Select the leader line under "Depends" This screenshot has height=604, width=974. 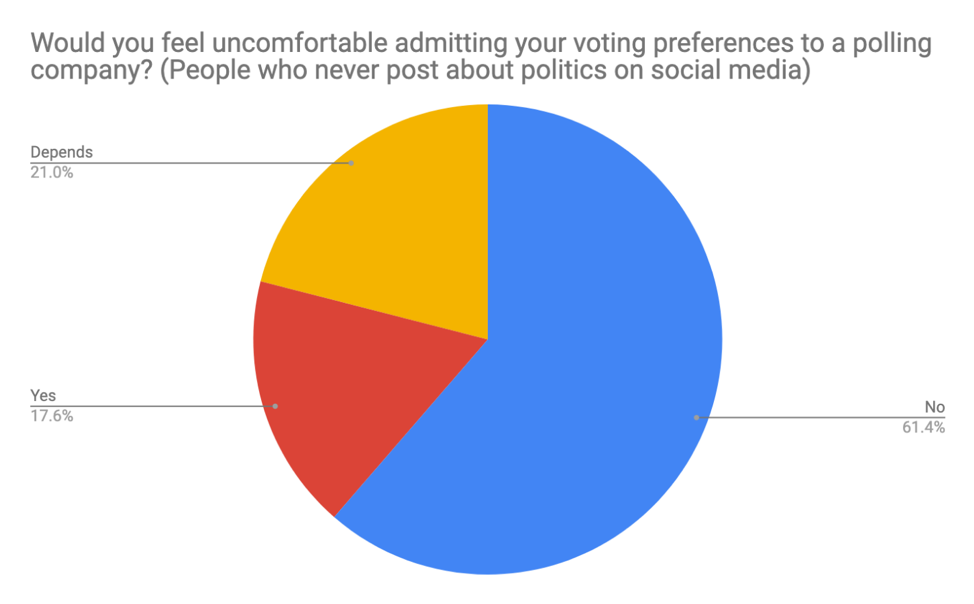coord(200,162)
